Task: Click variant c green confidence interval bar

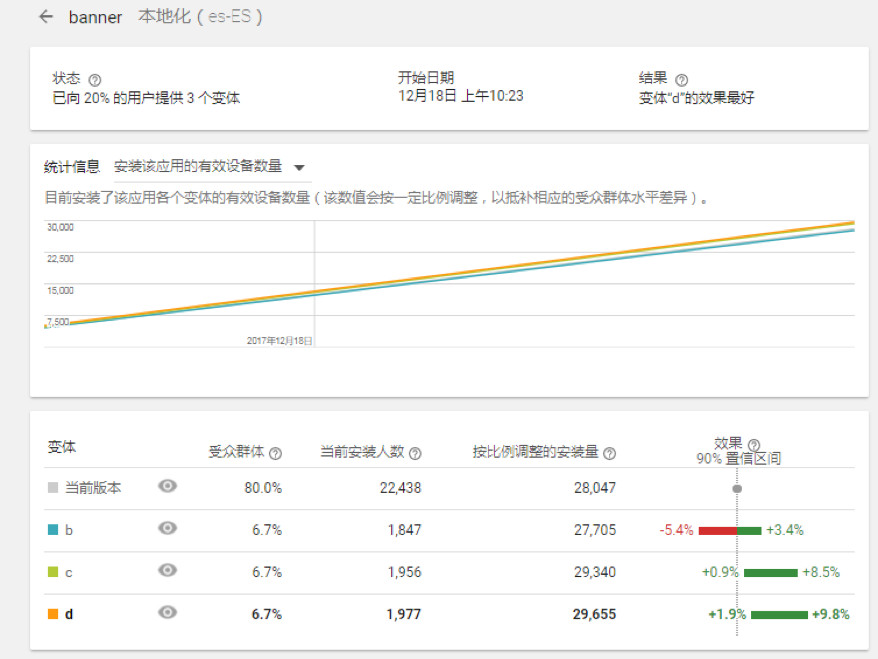Action: [770, 573]
